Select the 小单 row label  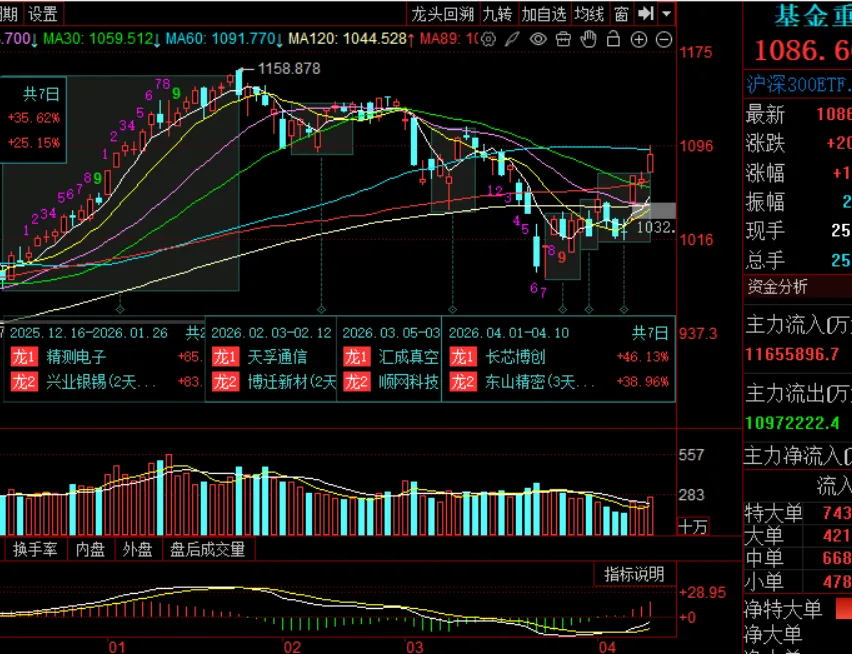pyautogui.click(x=764, y=582)
